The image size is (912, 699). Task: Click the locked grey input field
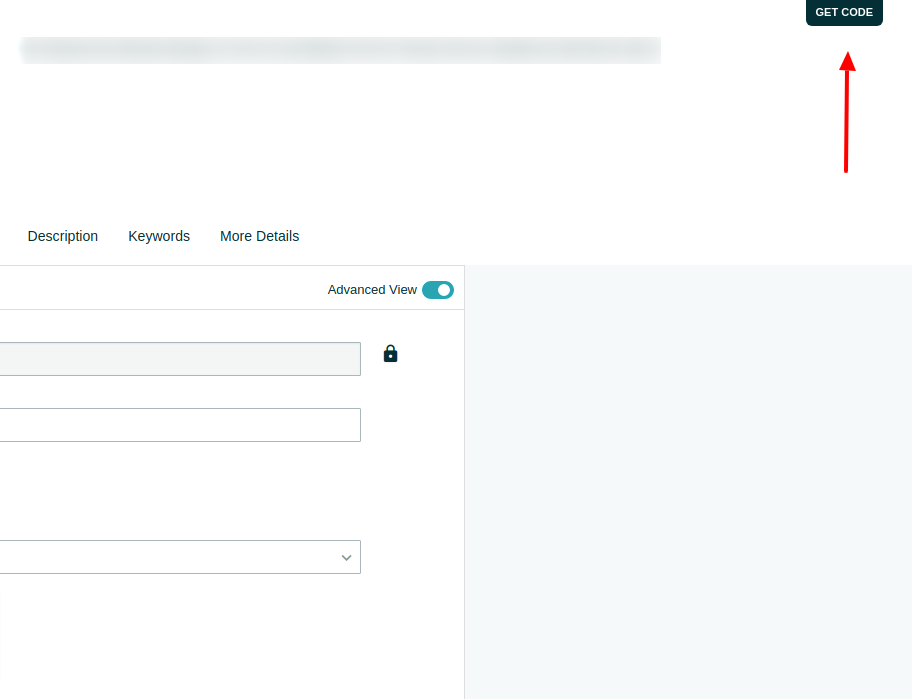180,359
